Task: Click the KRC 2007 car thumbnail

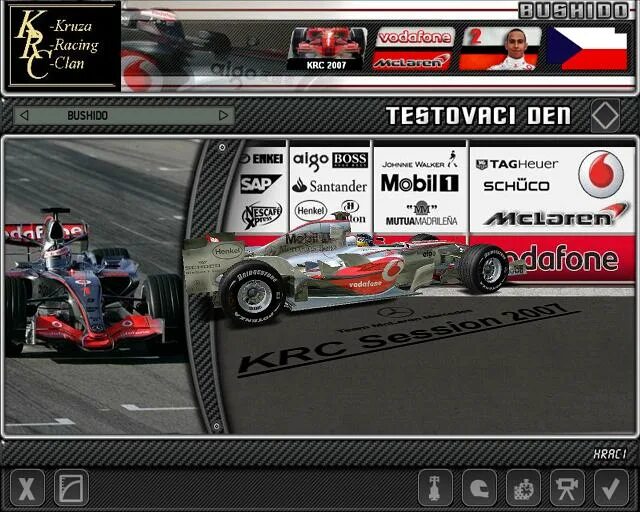Action: click(x=327, y=49)
